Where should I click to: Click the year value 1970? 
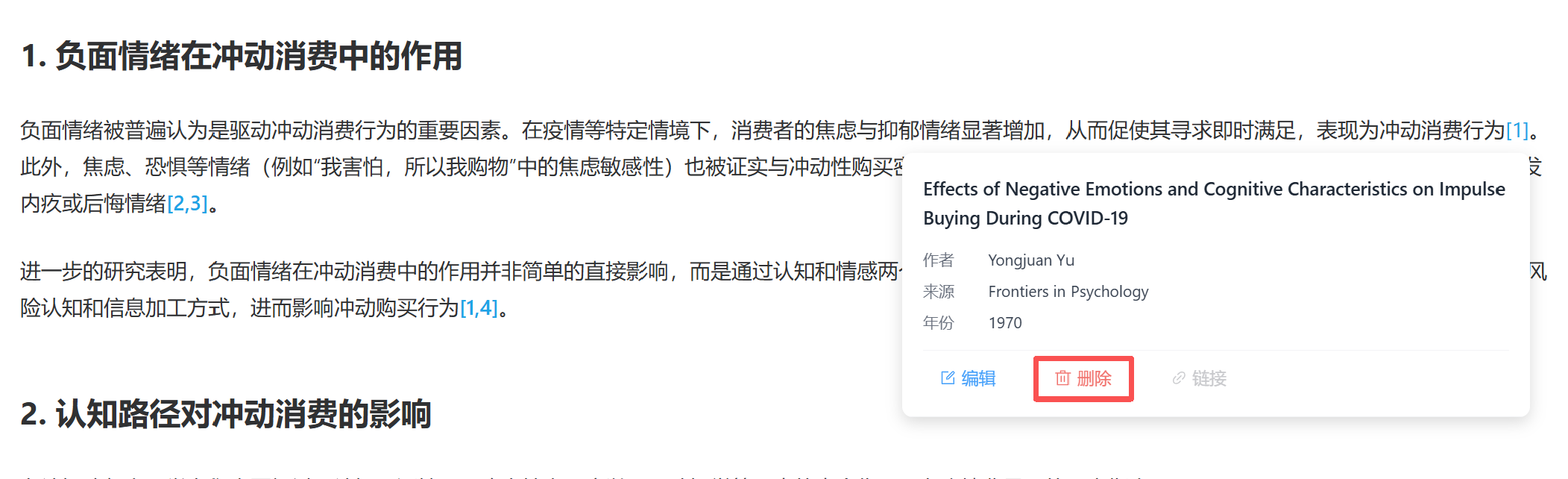(1005, 323)
